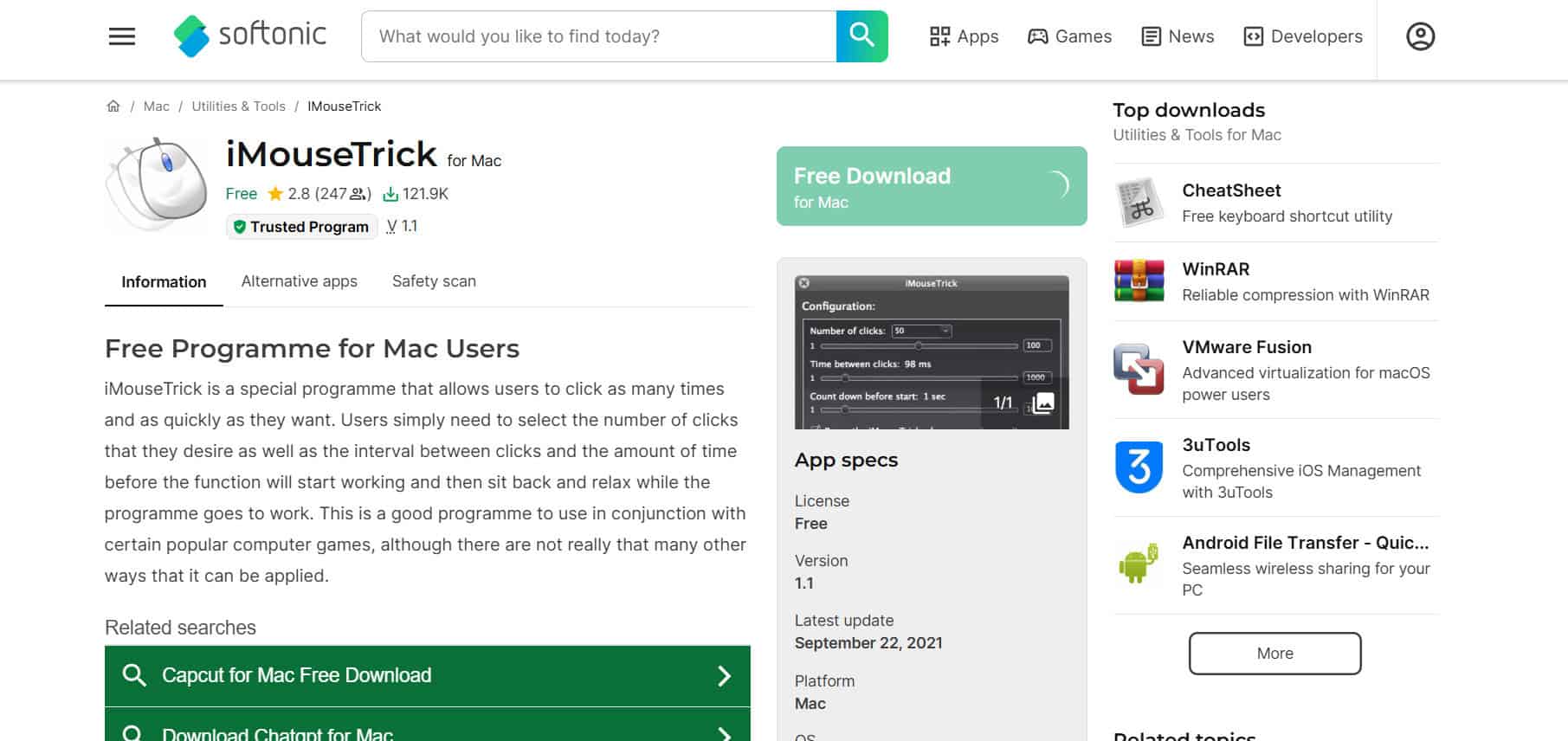Viewport: 1568px width, 741px height.
Task: Click the CheatSheet app icon
Action: click(x=1139, y=203)
